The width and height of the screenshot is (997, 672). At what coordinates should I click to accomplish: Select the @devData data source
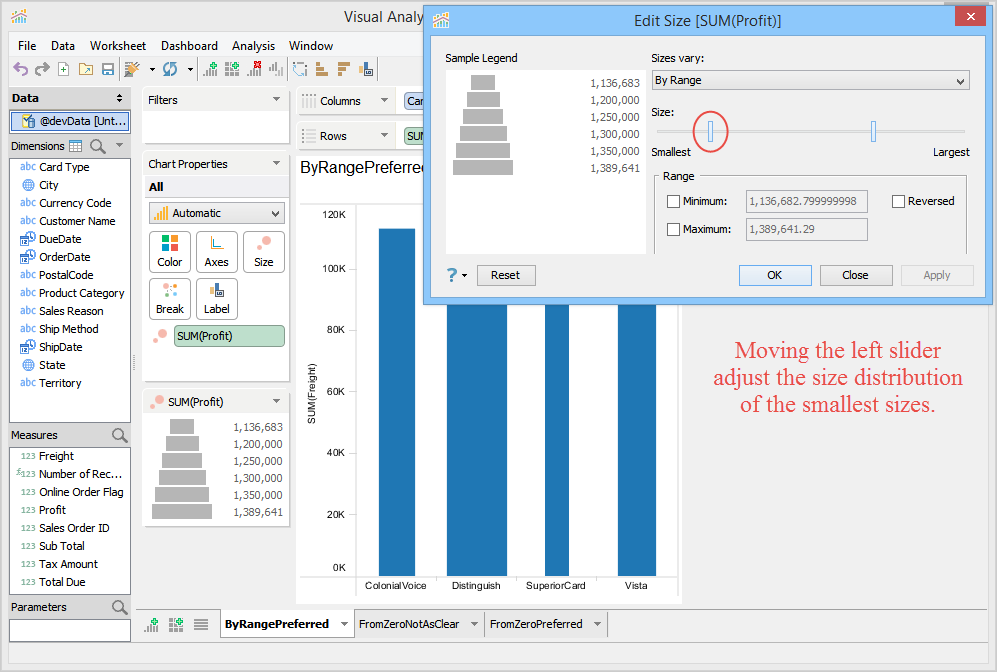(70, 121)
